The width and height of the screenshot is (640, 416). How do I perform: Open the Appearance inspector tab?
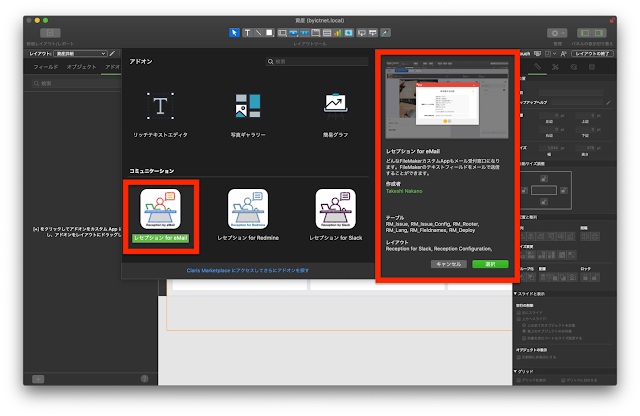pos(574,67)
